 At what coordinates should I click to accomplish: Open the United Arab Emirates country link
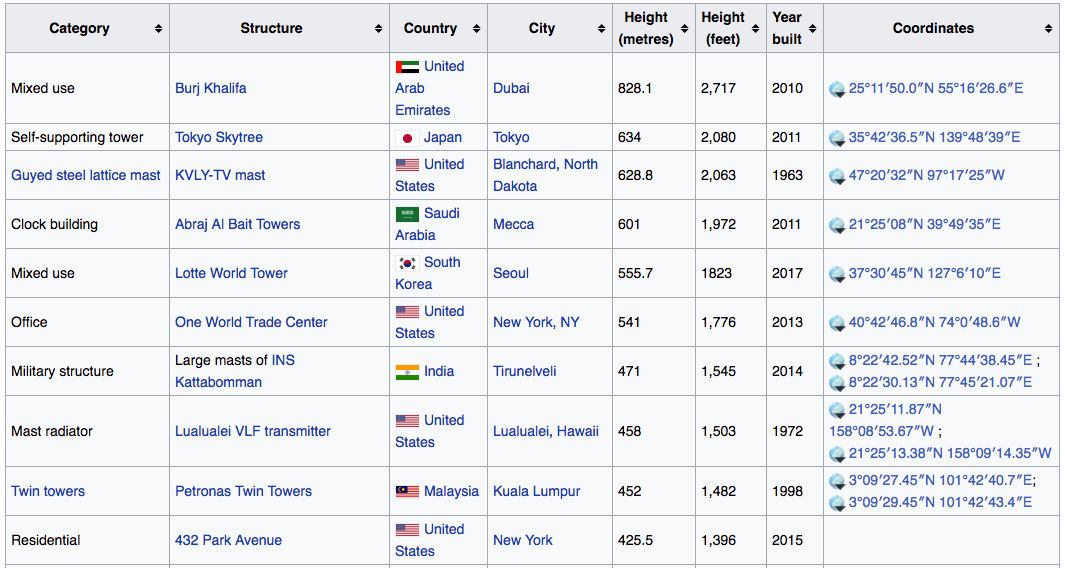tap(430, 88)
